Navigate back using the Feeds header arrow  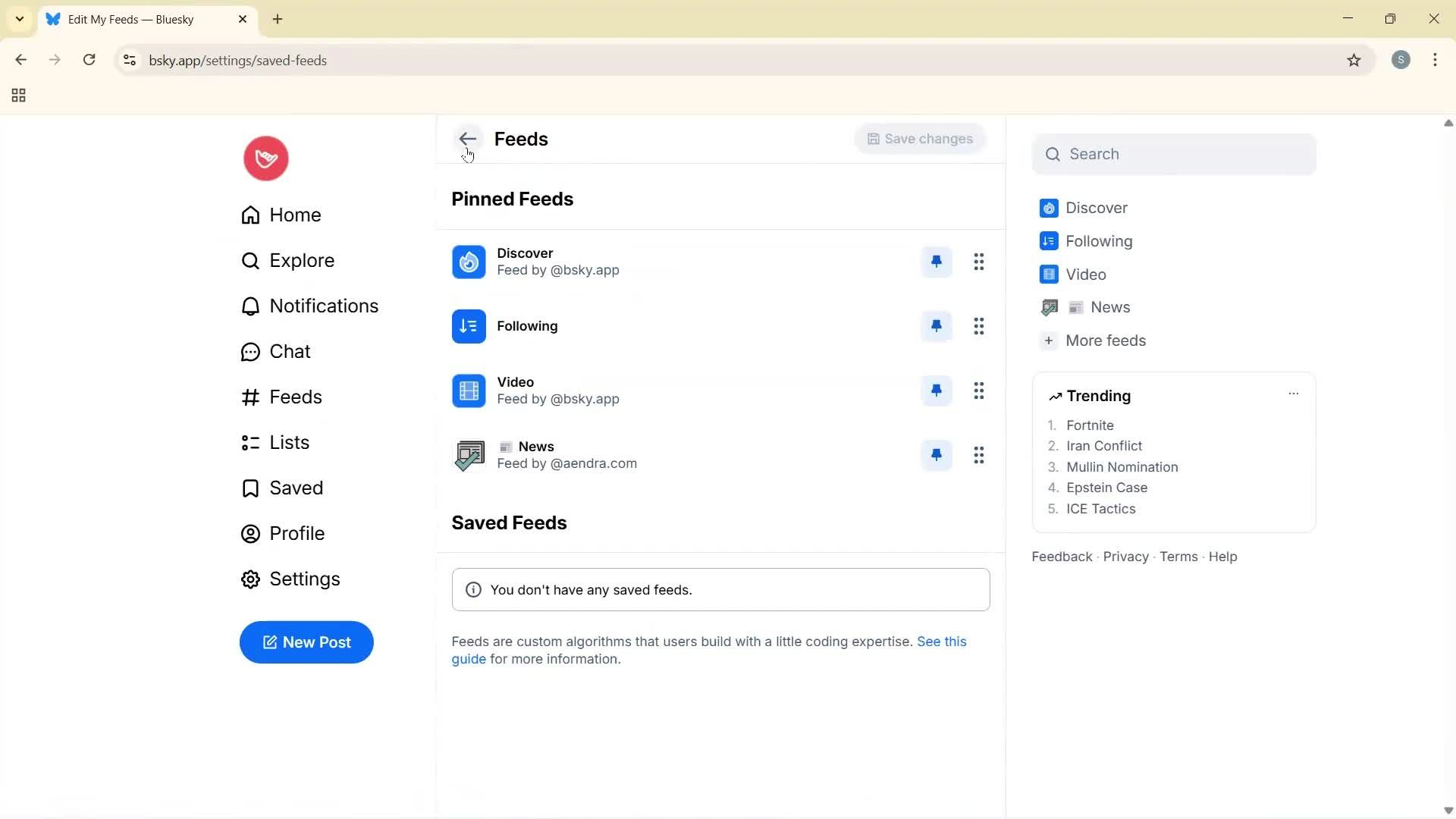click(468, 139)
